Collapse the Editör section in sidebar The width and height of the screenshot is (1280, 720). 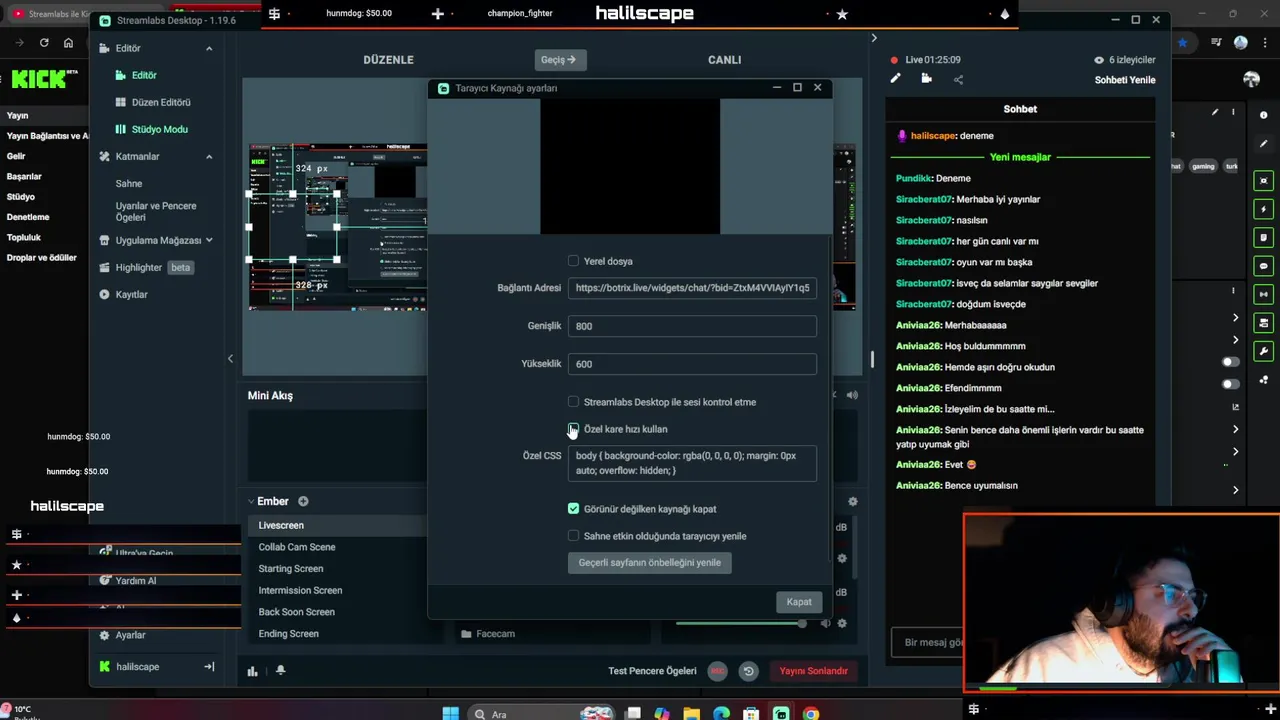point(209,48)
